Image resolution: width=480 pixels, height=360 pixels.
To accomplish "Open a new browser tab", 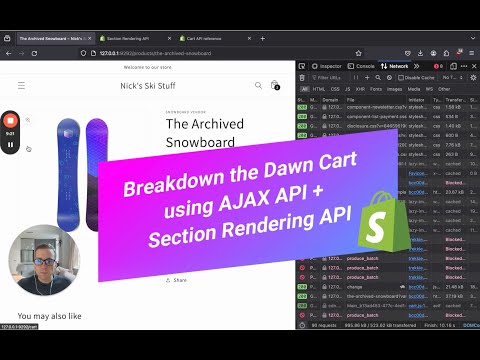I will tap(263, 39).
